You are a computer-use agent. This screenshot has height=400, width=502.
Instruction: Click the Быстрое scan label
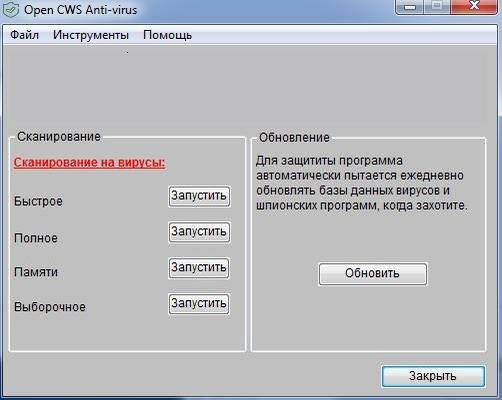(38, 201)
